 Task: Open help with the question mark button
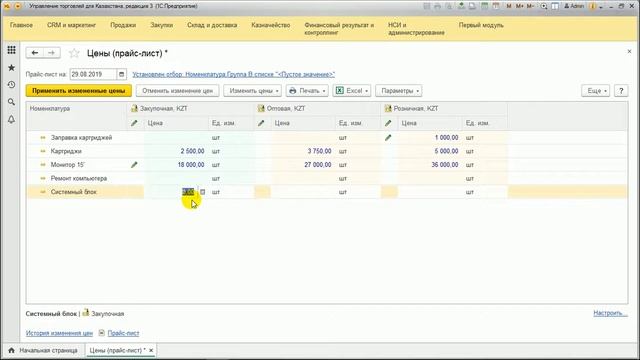click(621, 91)
